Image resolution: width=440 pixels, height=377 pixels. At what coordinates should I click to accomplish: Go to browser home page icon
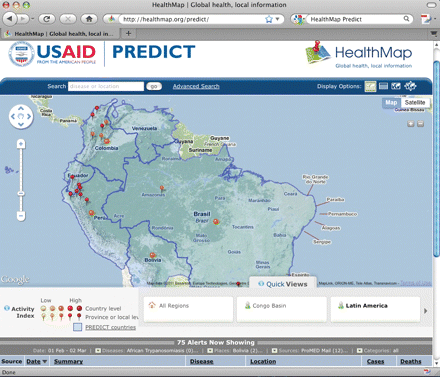tap(89, 19)
